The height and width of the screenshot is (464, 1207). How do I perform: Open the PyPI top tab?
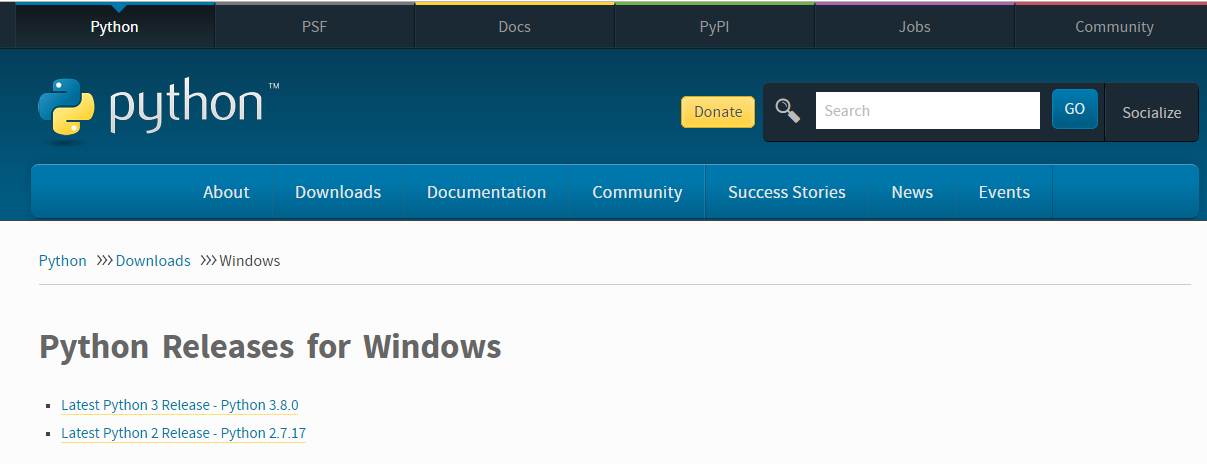[714, 26]
